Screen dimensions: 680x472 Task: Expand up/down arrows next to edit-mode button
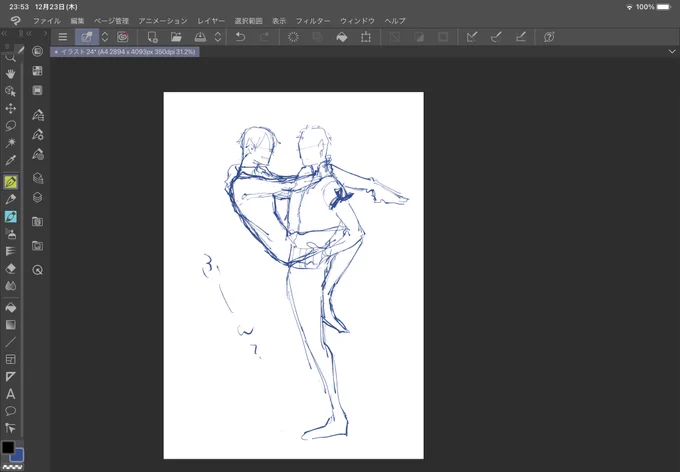[105, 37]
